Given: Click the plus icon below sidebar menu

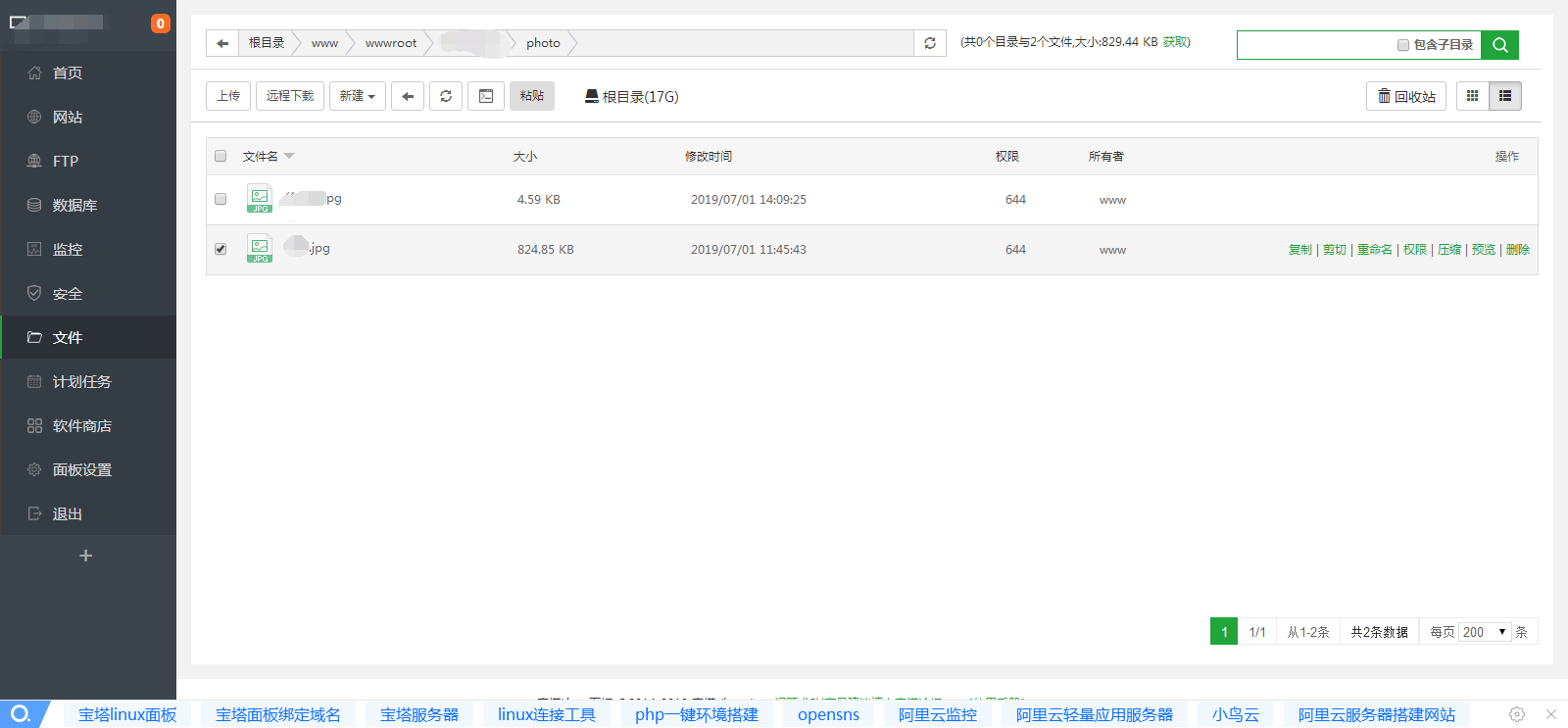Looking at the screenshot, I should point(86,556).
